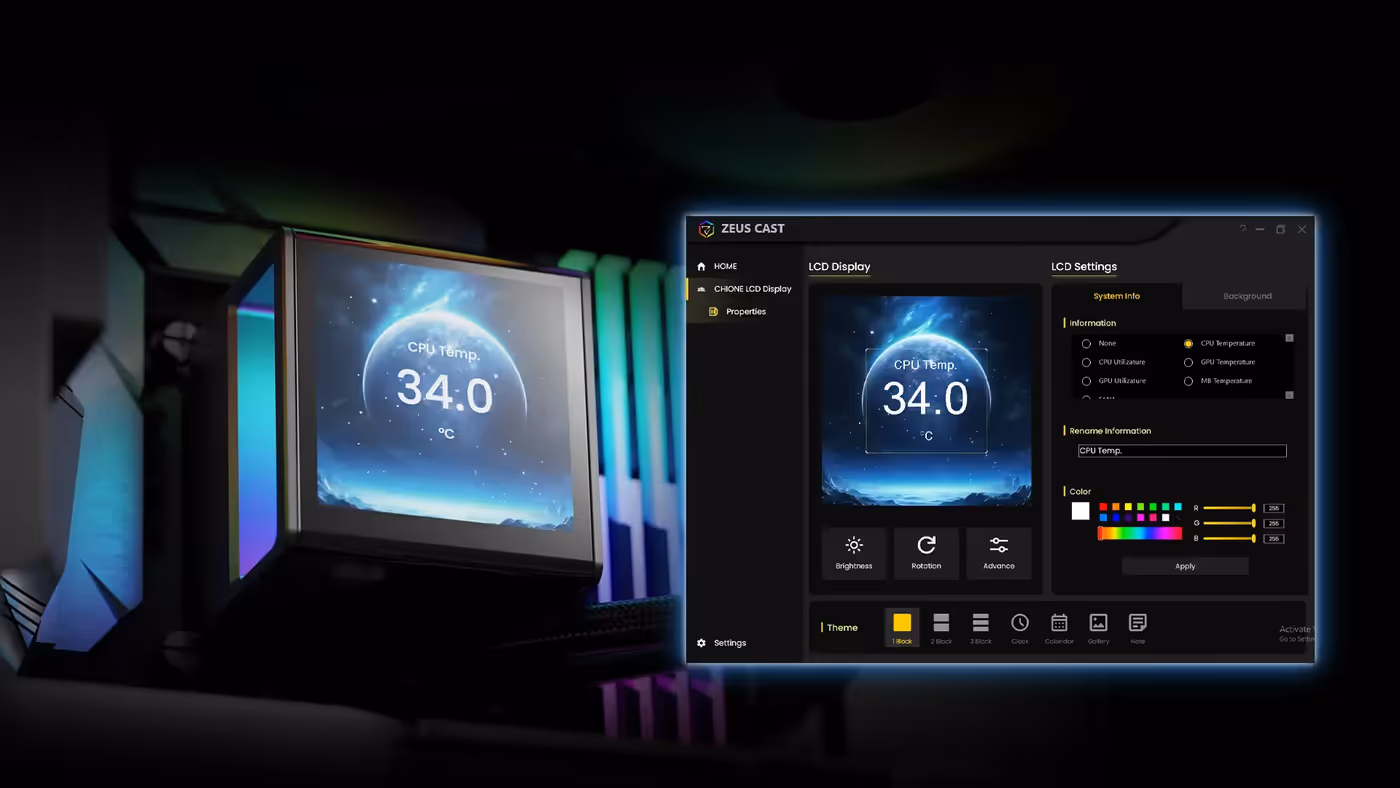
Task: Adjust the B color slider
Action: point(1229,538)
